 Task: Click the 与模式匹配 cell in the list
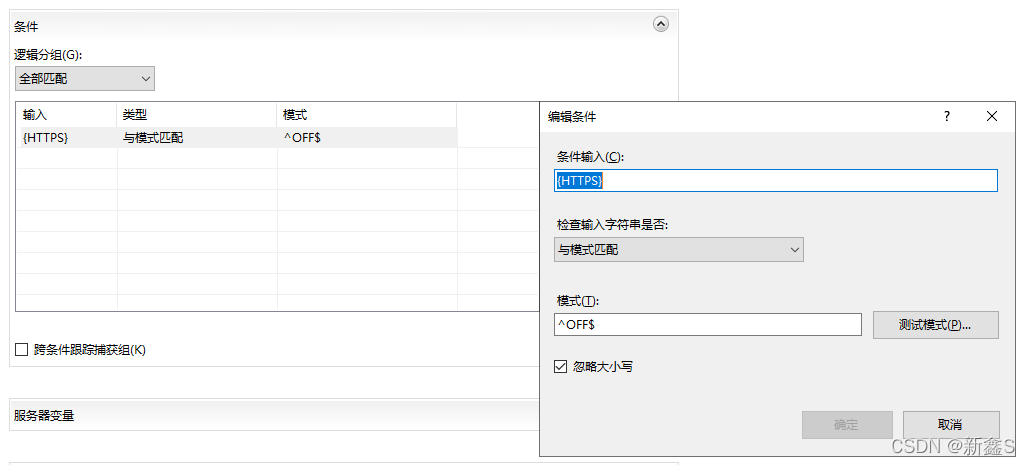tap(153, 137)
